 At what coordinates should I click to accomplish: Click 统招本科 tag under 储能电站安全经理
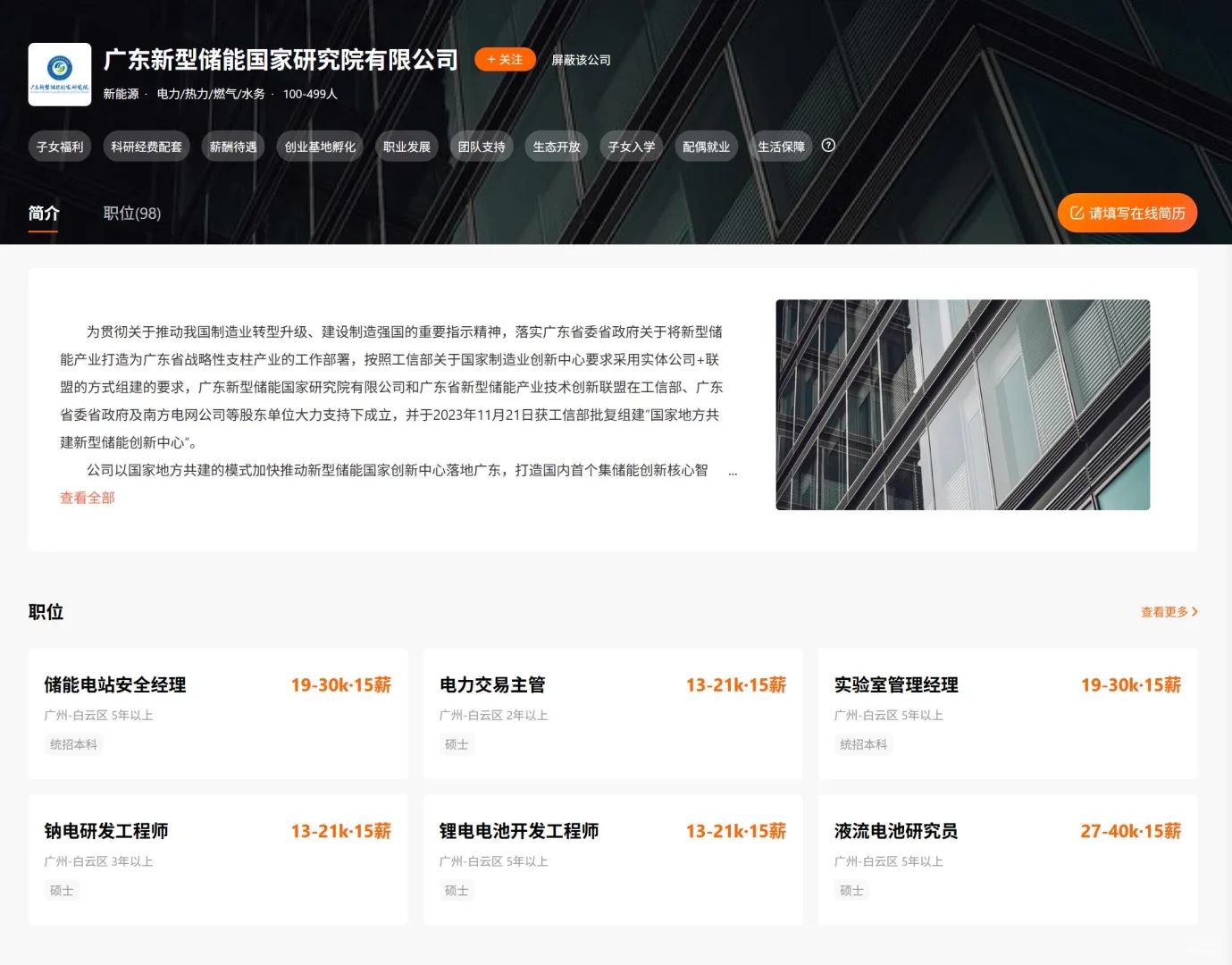tap(74, 744)
